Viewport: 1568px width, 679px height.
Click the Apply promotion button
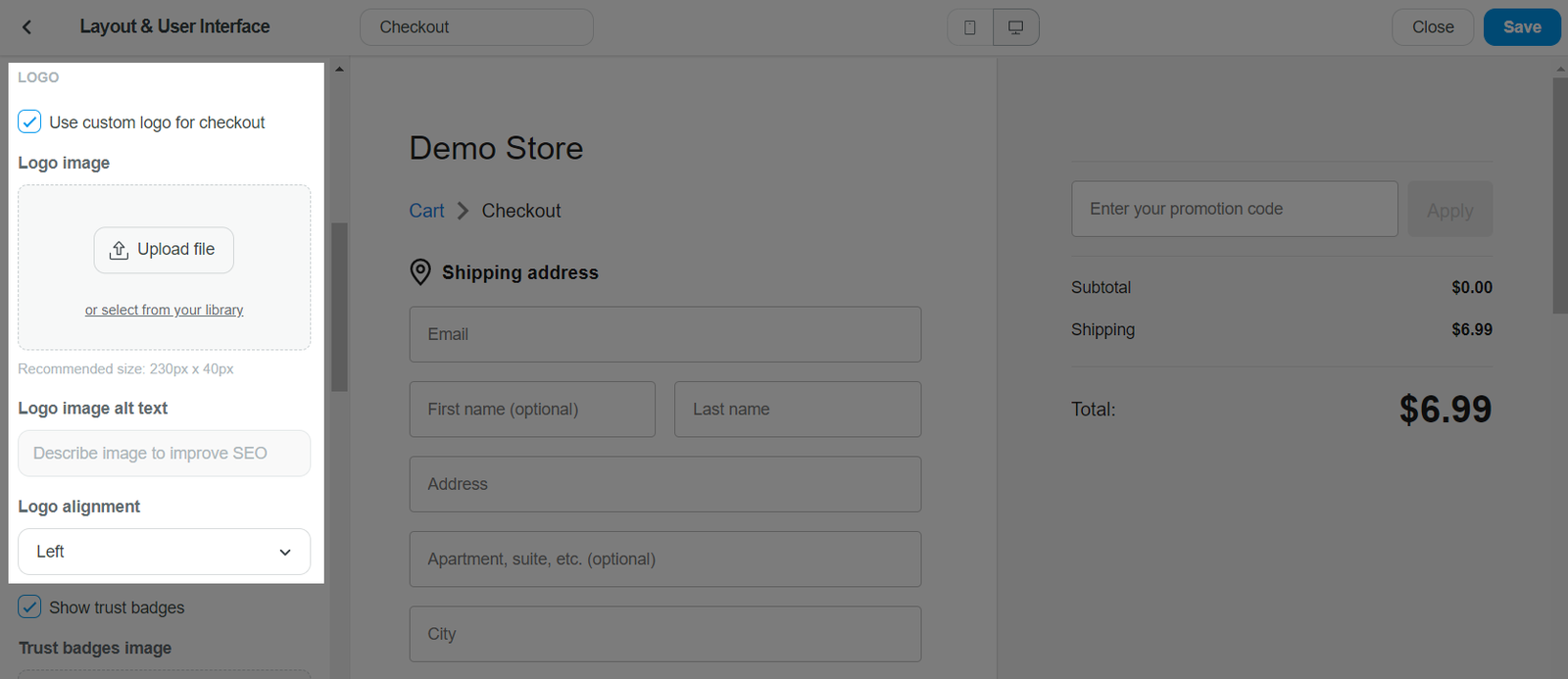tap(1450, 209)
